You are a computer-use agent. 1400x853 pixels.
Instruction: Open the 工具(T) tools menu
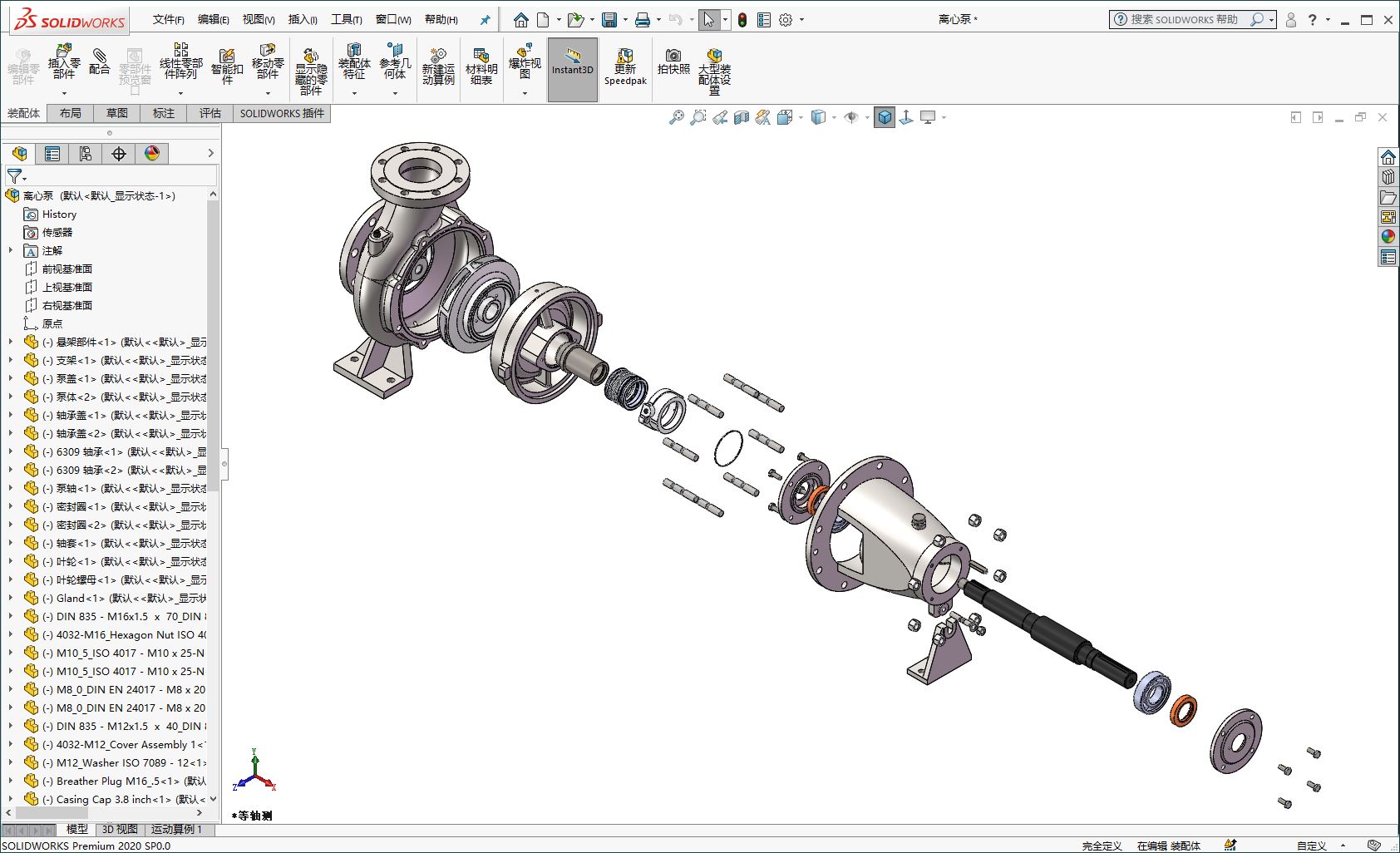347,19
